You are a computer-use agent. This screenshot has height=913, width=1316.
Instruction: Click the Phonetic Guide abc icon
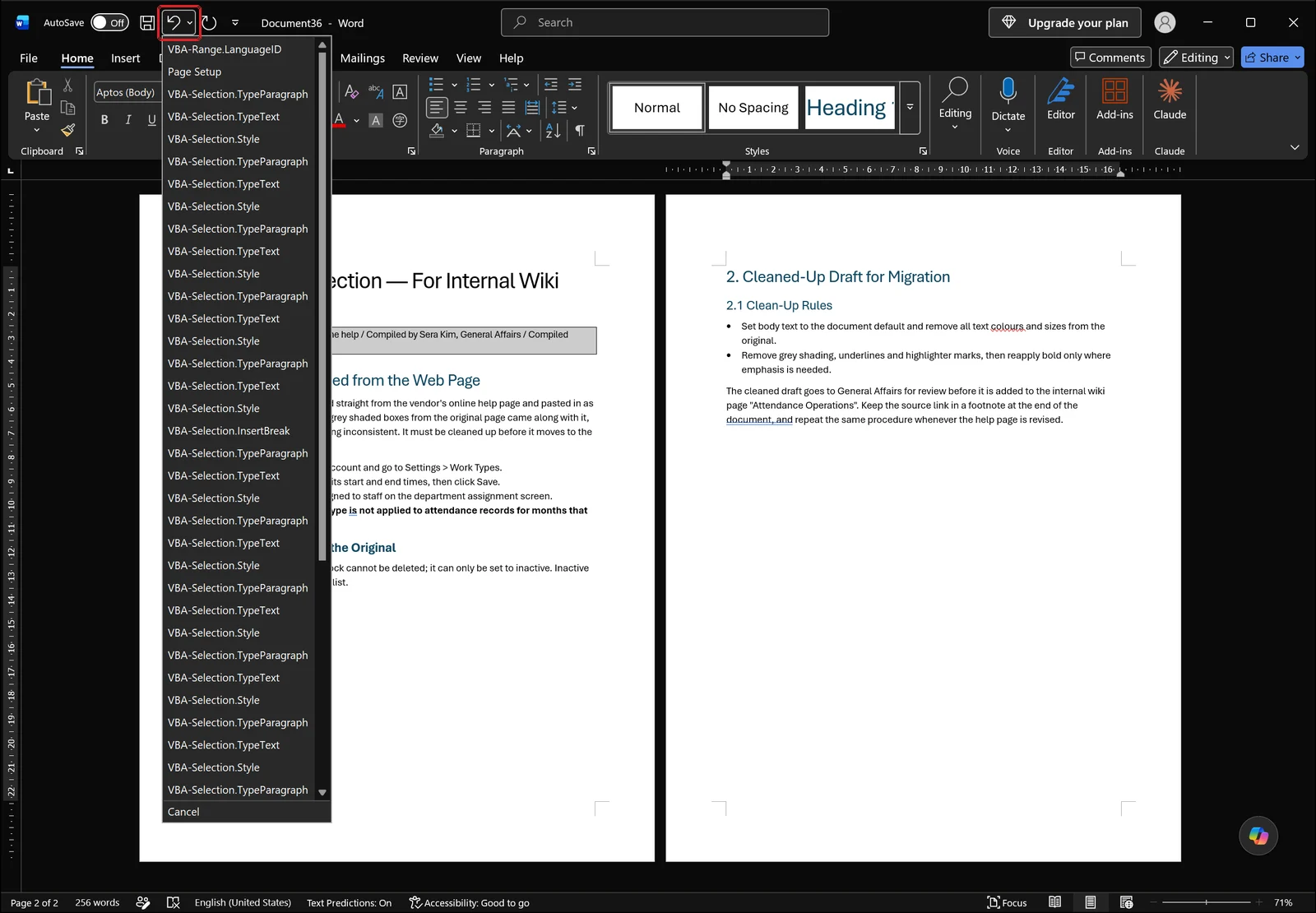376,91
